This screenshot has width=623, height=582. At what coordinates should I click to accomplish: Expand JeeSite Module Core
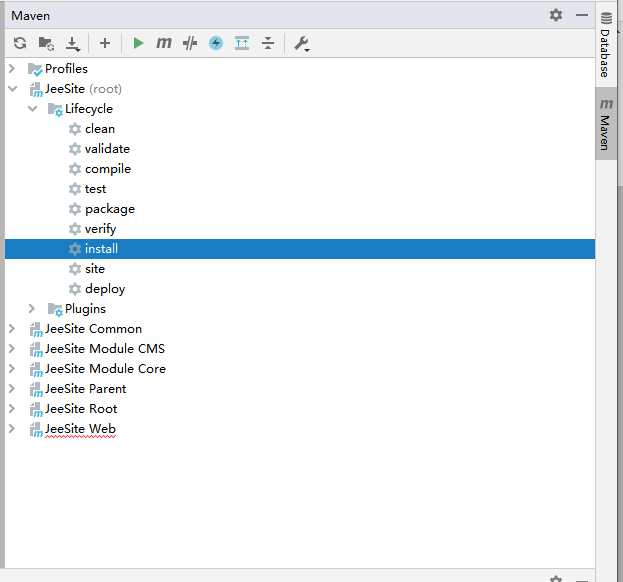[12, 369]
